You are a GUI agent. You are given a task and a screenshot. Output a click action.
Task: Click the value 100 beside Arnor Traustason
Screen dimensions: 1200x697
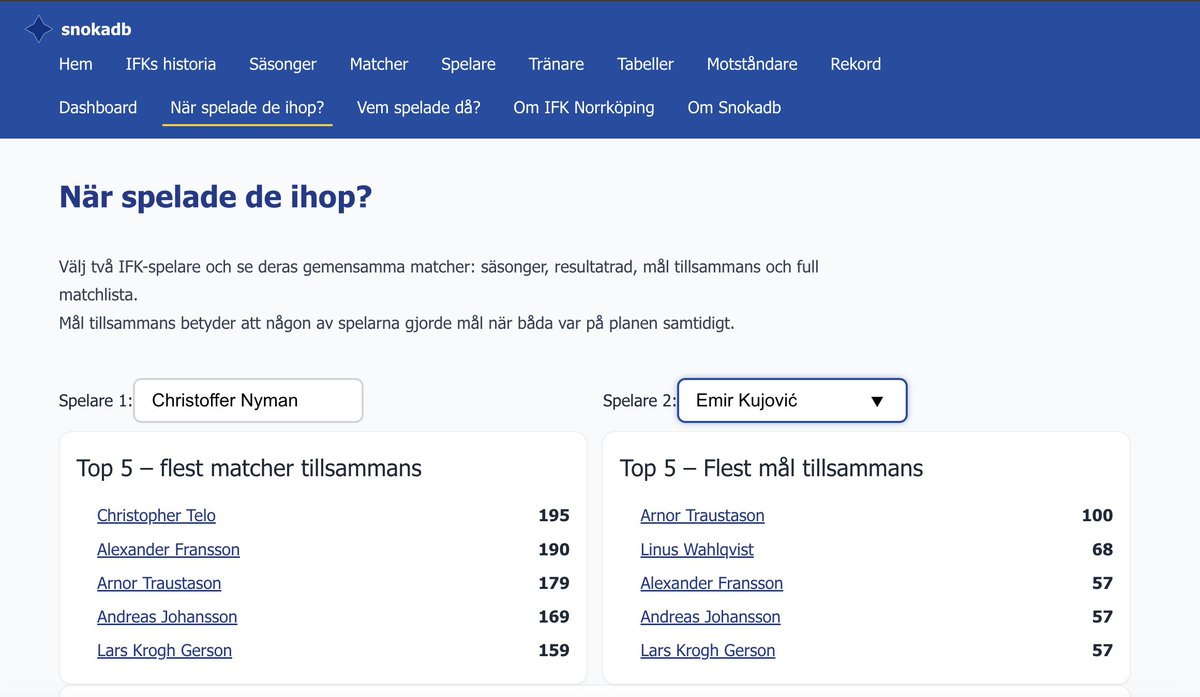1097,516
